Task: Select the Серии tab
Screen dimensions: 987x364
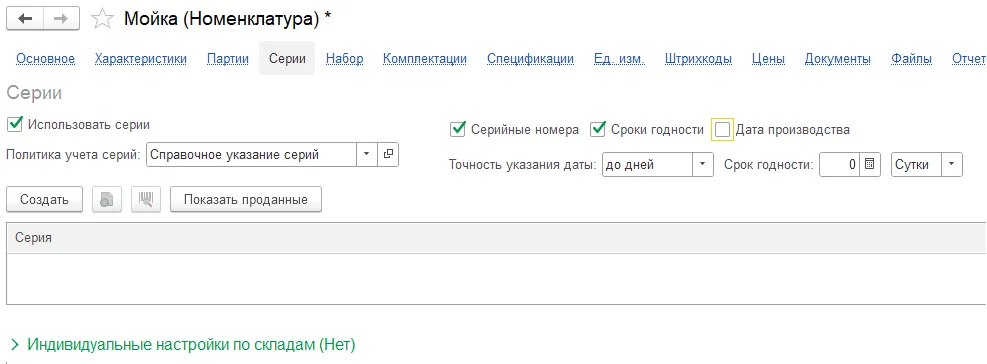Action: coord(287,59)
